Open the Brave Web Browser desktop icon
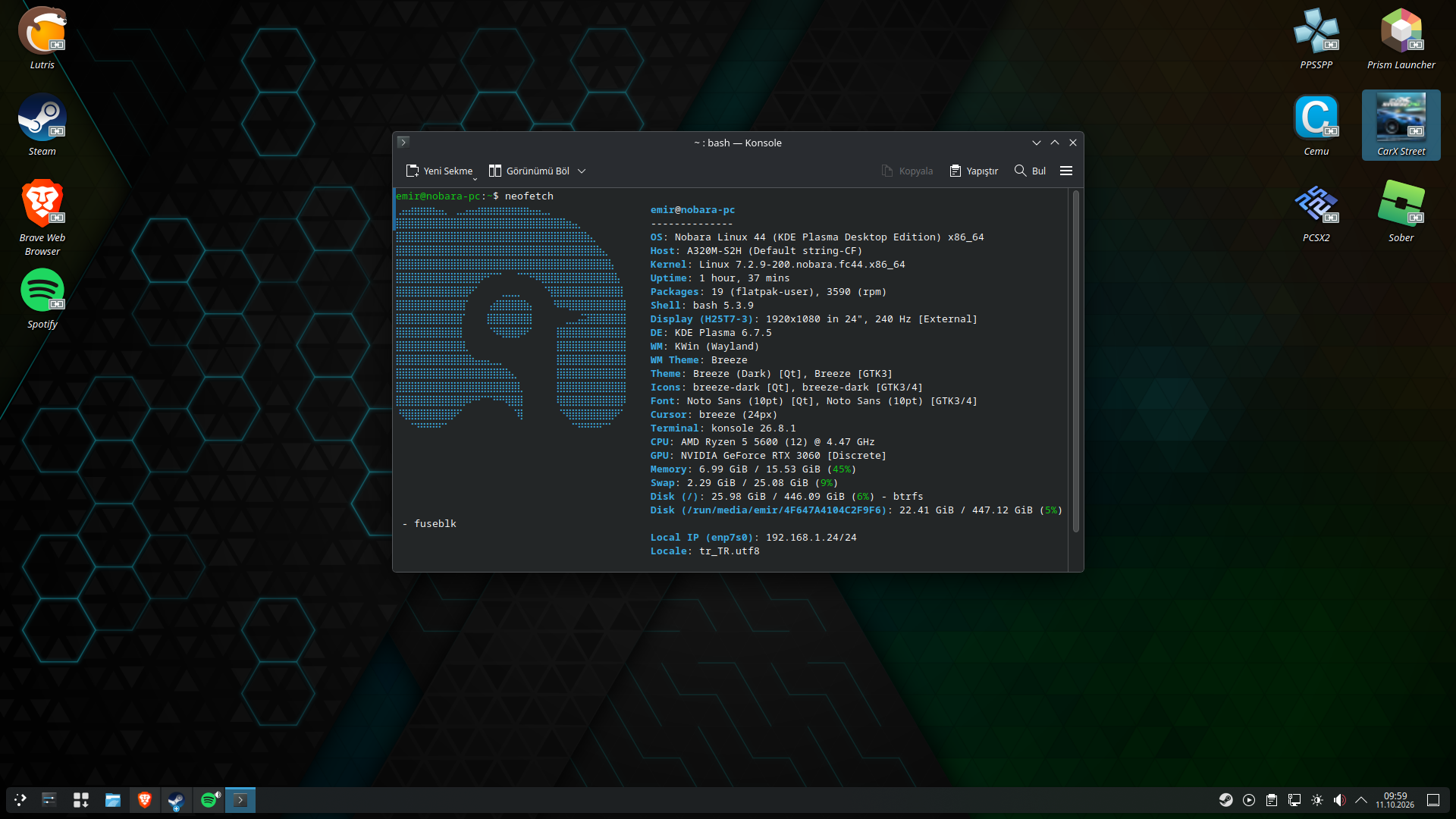The image size is (1456, 819). 42,218
